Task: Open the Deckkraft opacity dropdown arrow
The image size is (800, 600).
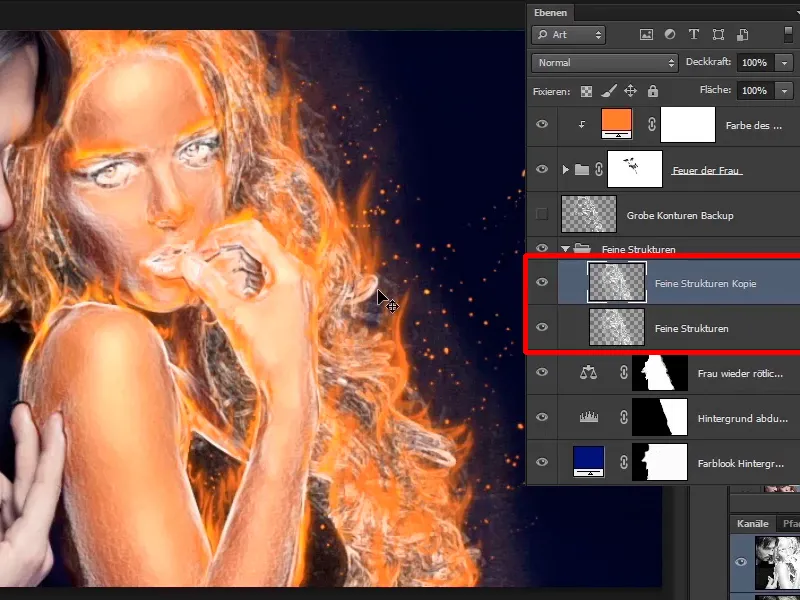Action: (x=784, y=63)
